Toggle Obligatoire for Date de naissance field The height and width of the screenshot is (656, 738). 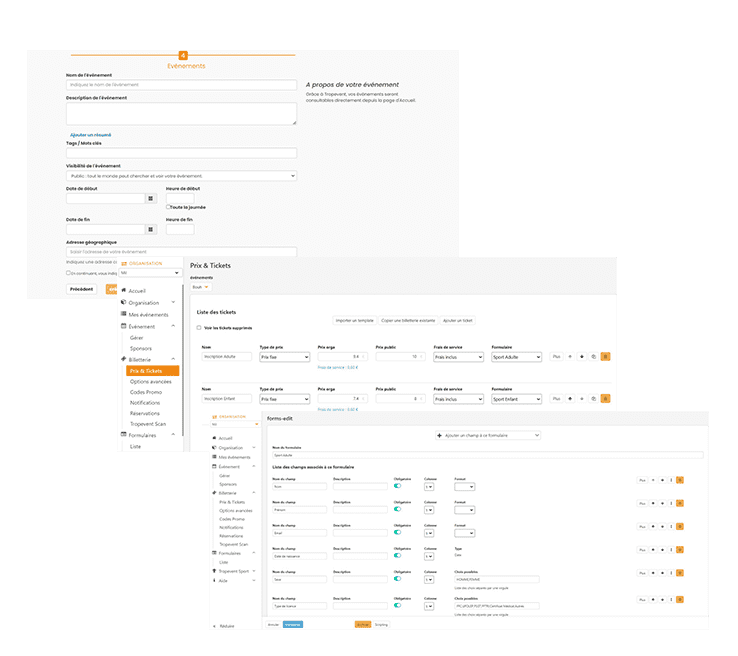tap(398, 555)
